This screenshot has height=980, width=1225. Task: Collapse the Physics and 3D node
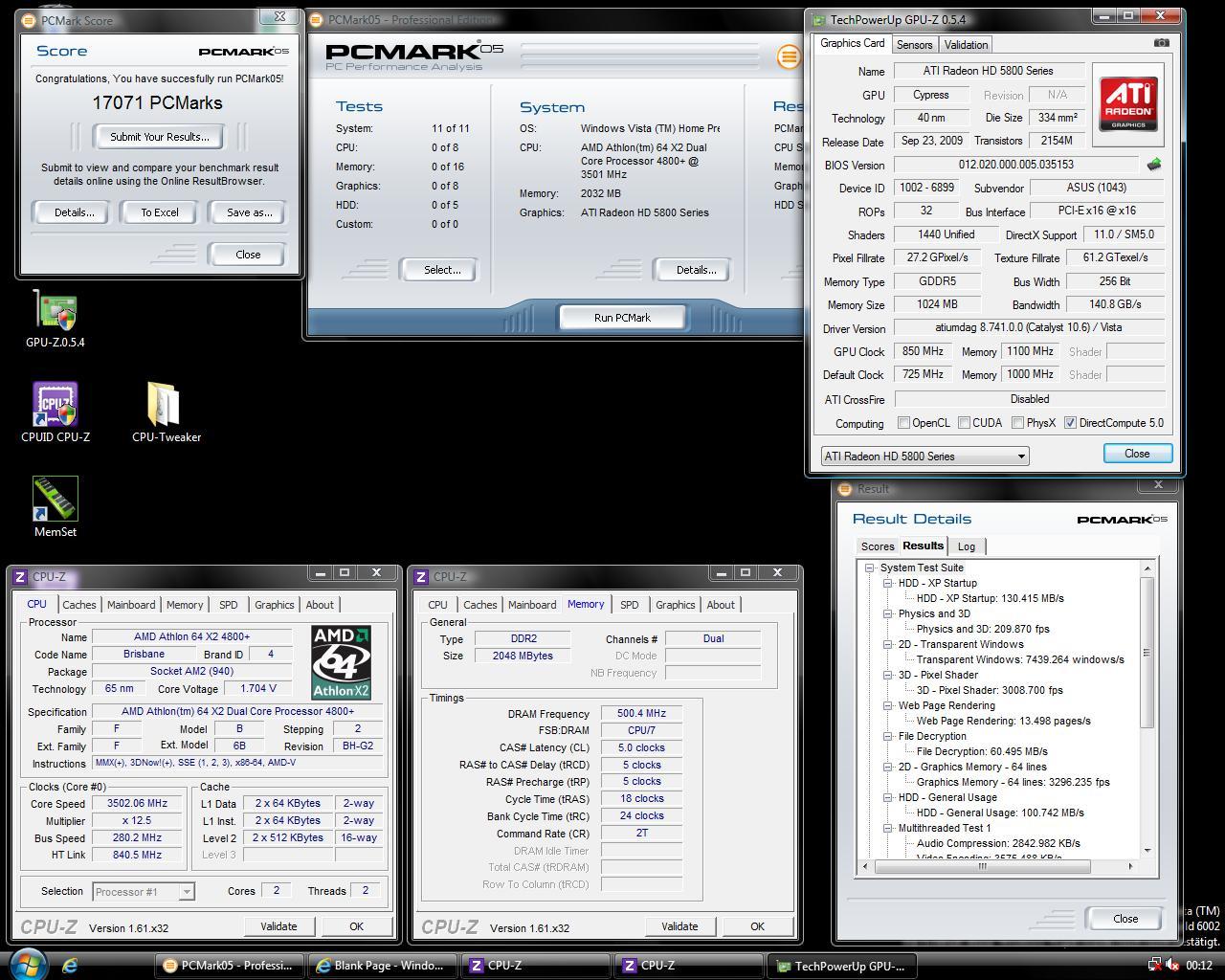(x=888, y=613)
